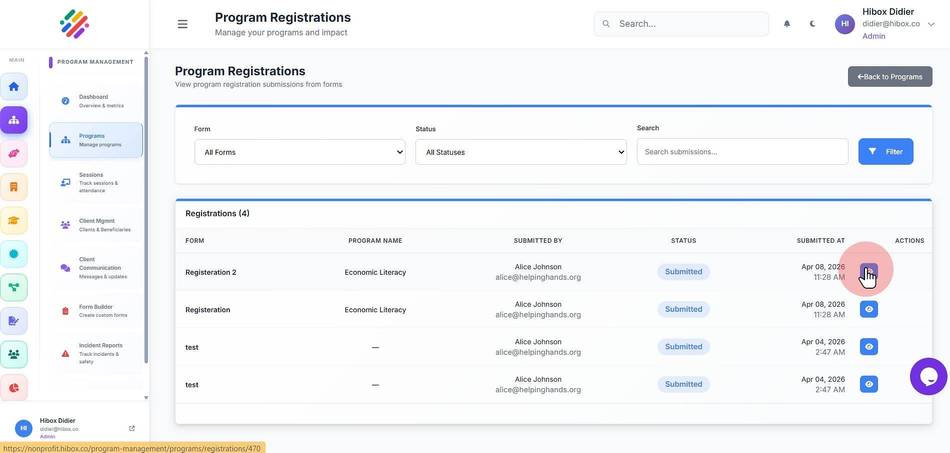
Task: Open the yellow graduation cap rail icon
Action: pyautogui.click(x=13, y=220)
